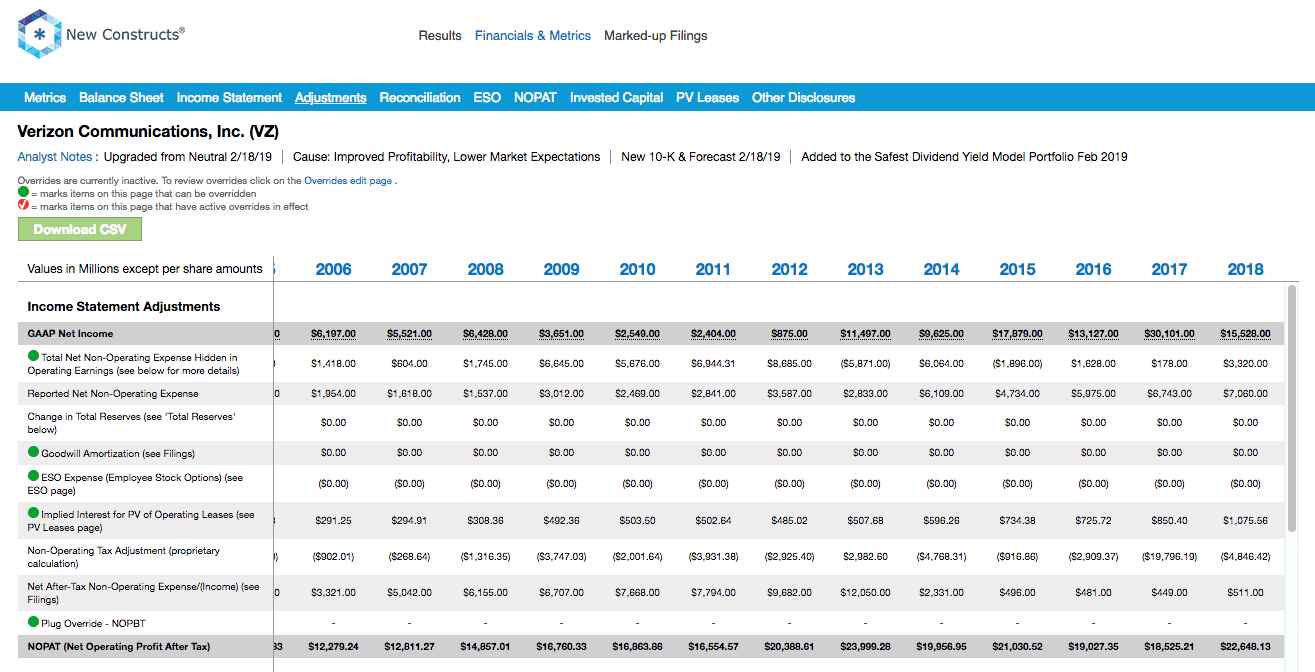The image size is (1315, 672).
Task: Click the 2012 column header
Action: pyautogui.click(x=789, y=269)
